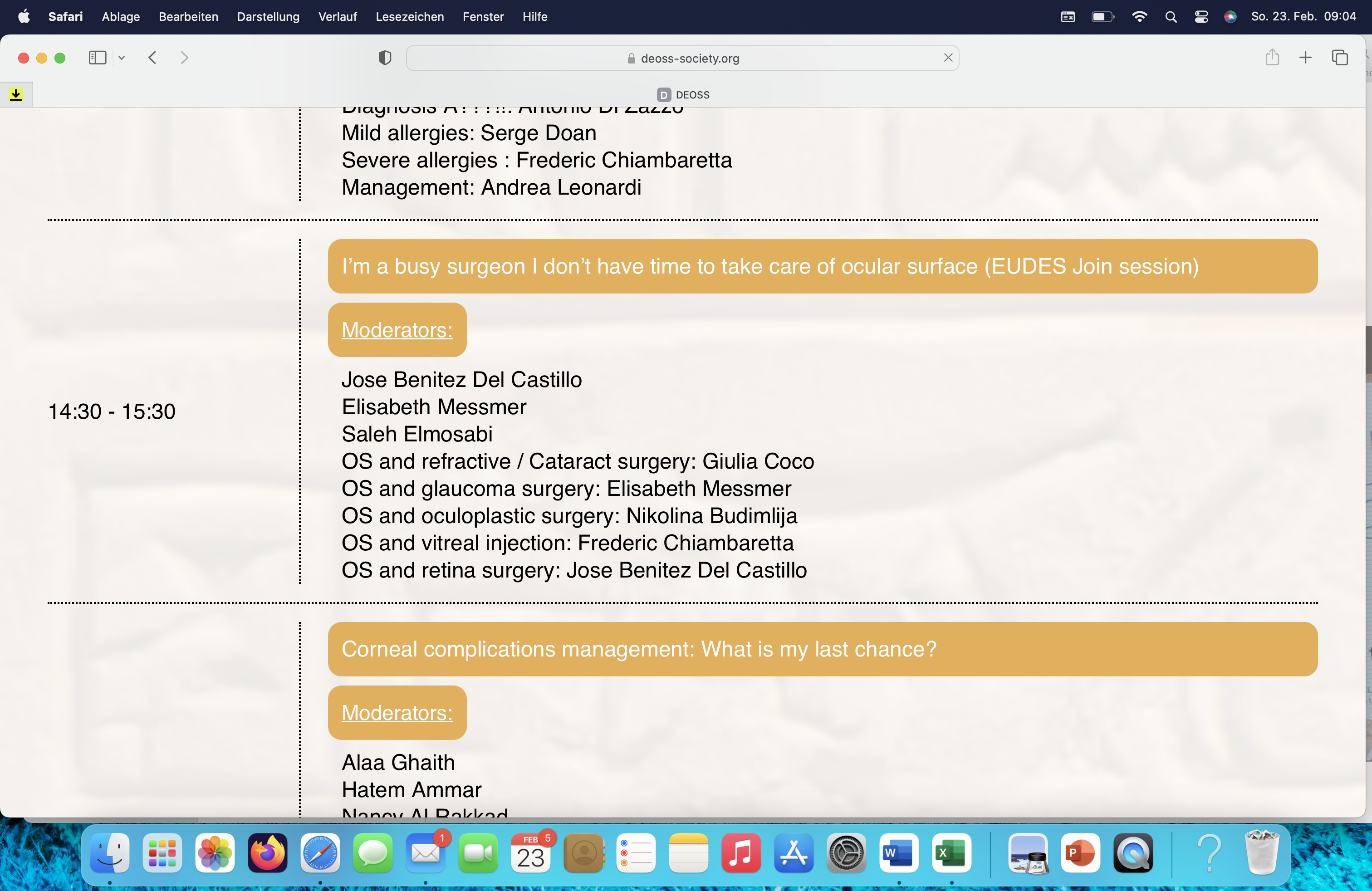Screen dimensions: 1372x891
Task: Open the Verlauf menu
Action: tap(338, 16)
